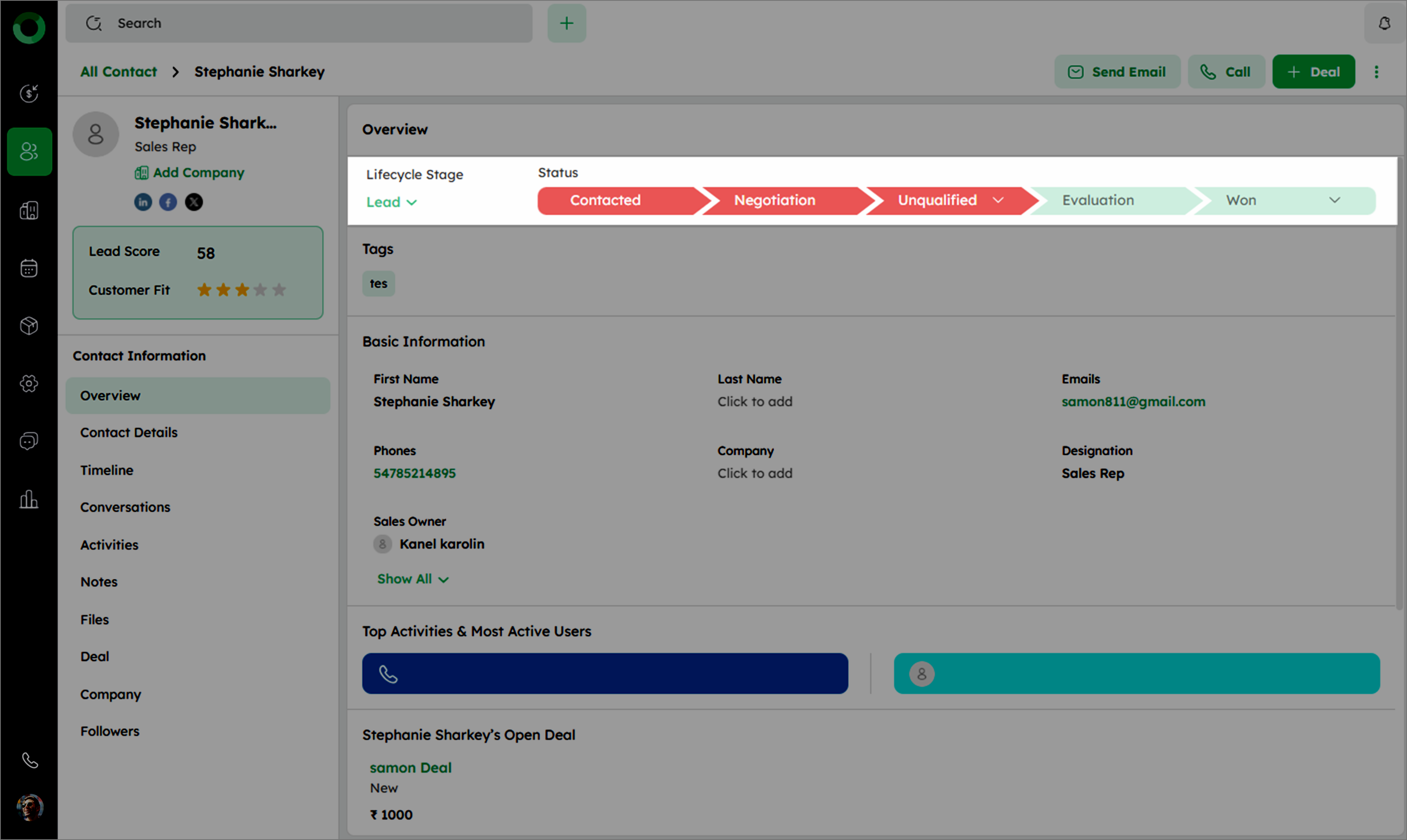Click the Facebook social icon
The image size is (1407, 840).
pyautogui.click(x=168, y=202)
